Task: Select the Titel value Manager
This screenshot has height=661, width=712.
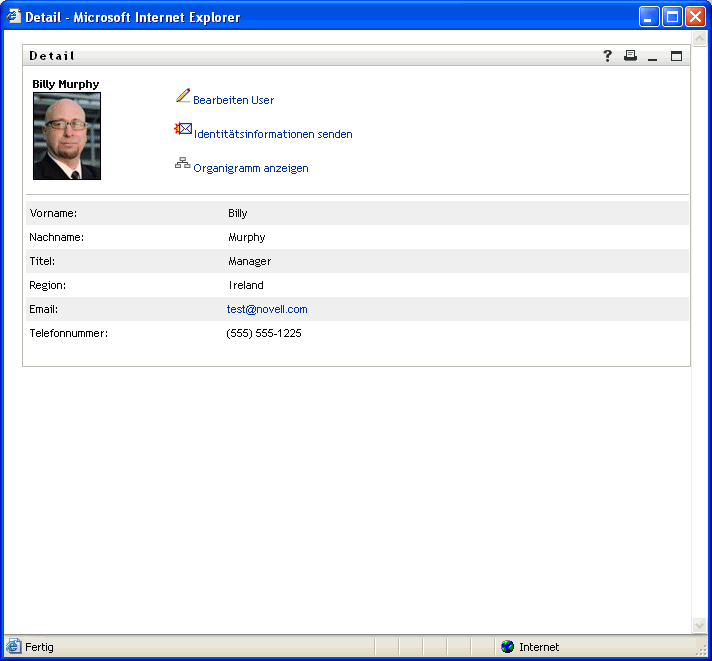Action: pos(250,261)
